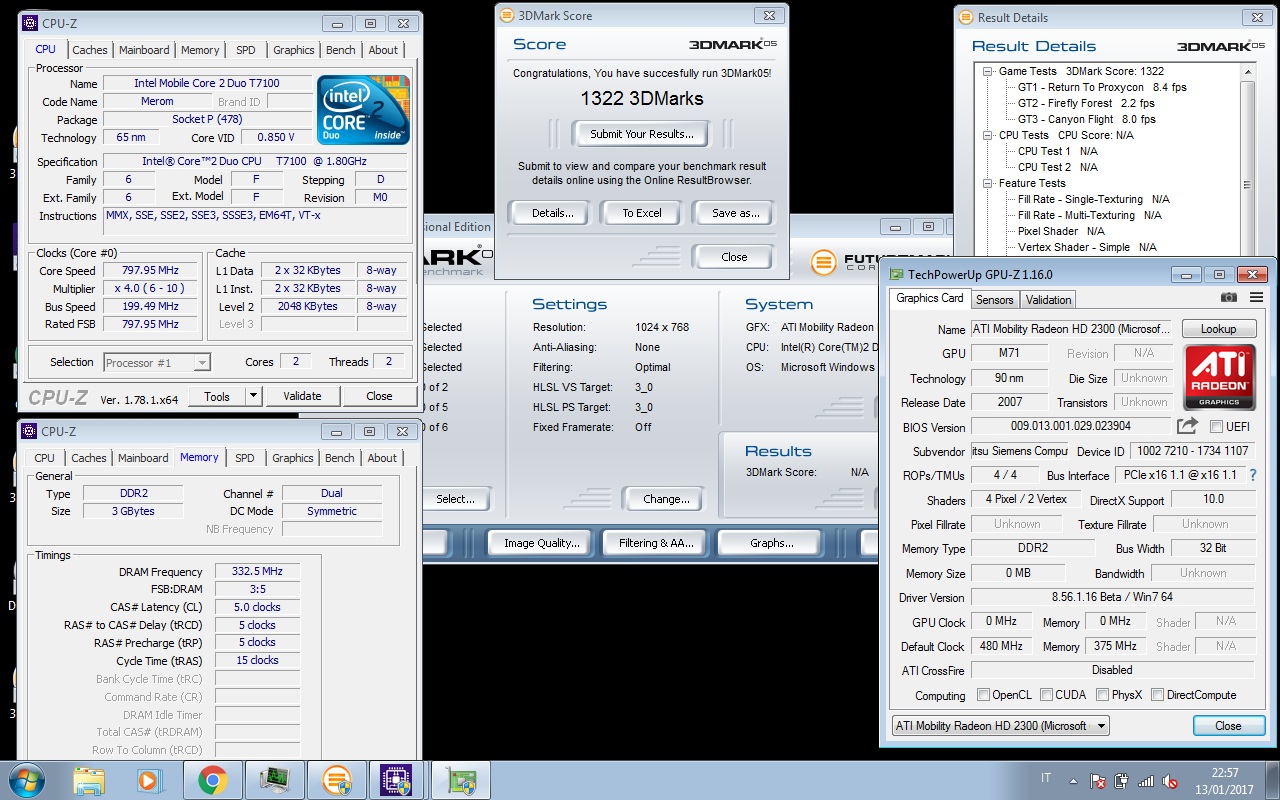Open the taskbar clock showing 22:57
The height and width of the screenshot is (800, 1280).
click(1225, 780)
